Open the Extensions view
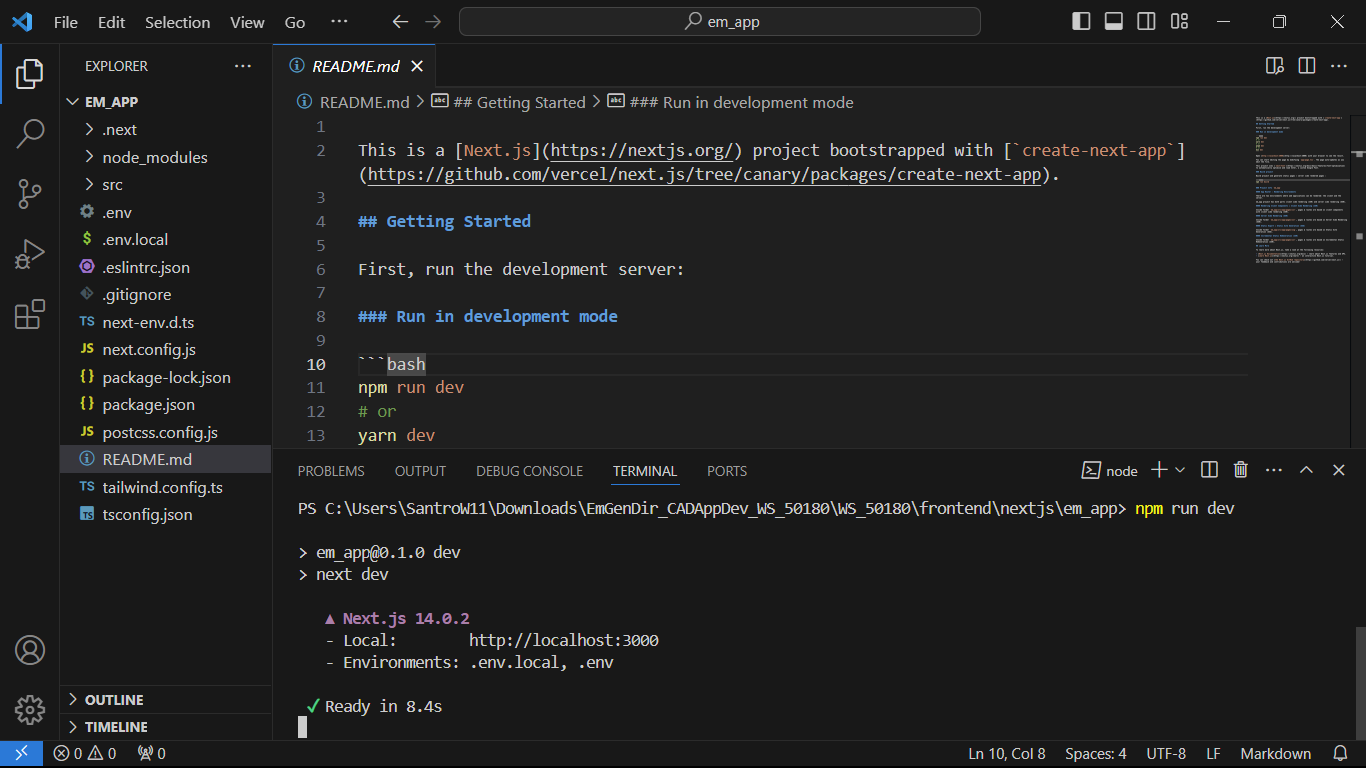The image size is (1366, 768). [30, 315]
